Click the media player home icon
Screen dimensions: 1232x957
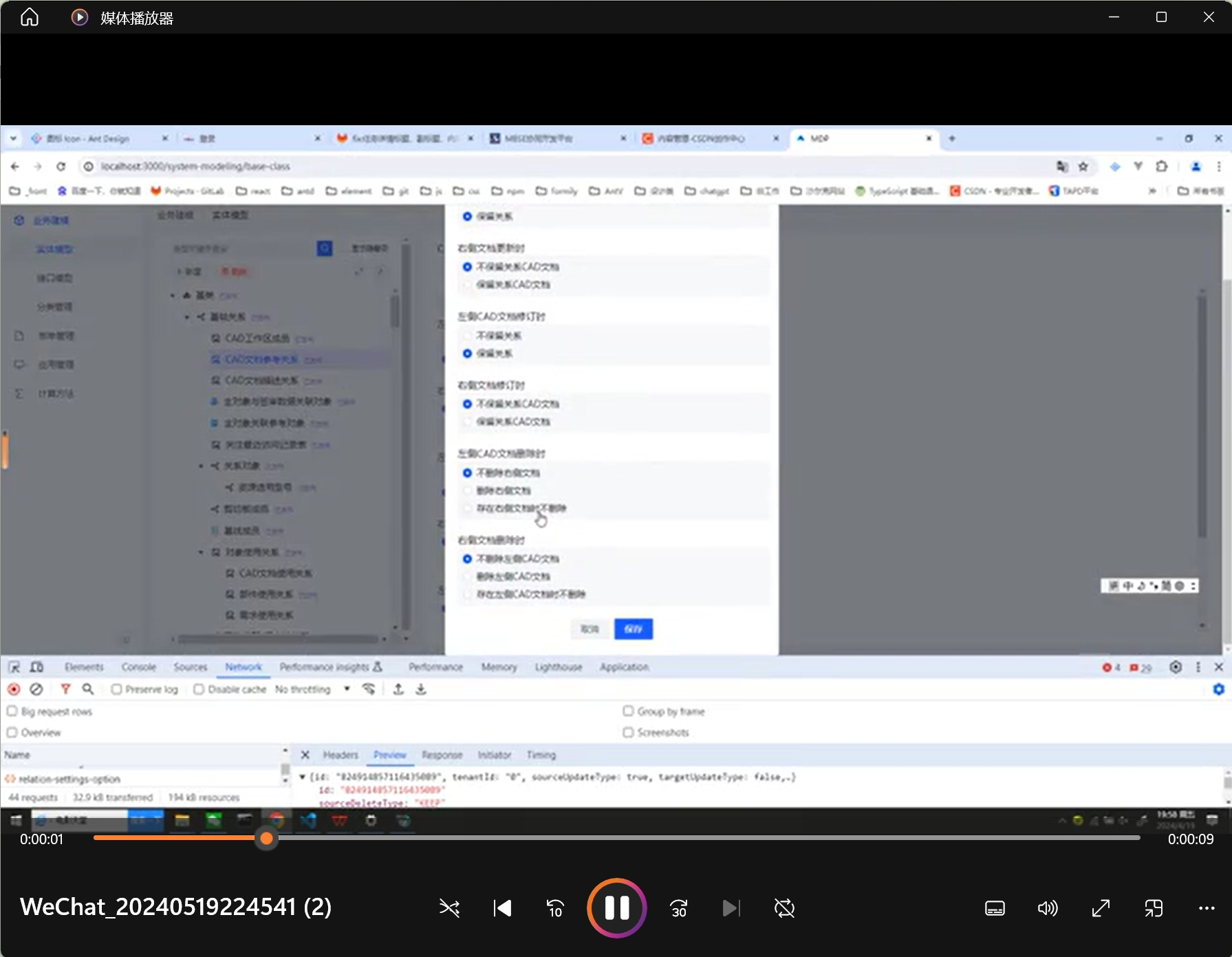(30, 17)
